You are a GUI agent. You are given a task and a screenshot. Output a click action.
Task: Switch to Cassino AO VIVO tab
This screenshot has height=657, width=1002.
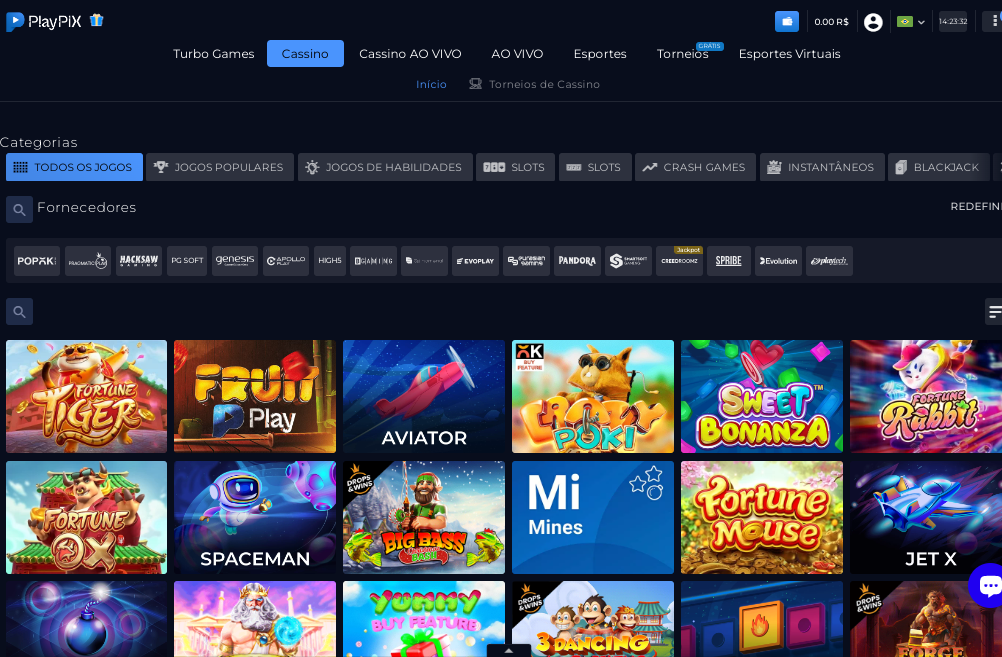410,54
